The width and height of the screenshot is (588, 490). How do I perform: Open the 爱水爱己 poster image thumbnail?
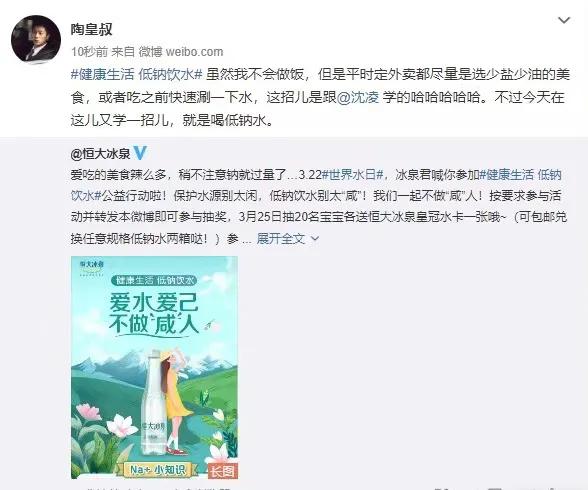tap(154, 367)
